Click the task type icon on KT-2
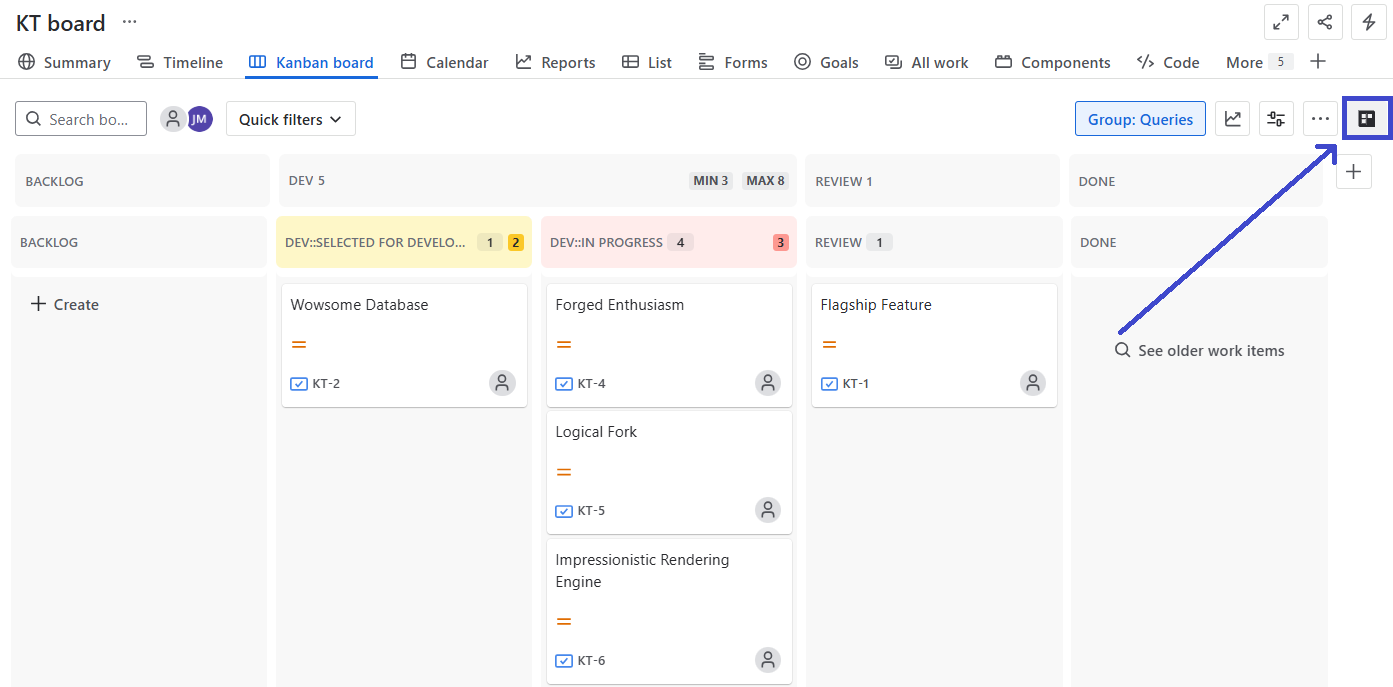Viewport: 1393px width, 687px height. point(298,383)
